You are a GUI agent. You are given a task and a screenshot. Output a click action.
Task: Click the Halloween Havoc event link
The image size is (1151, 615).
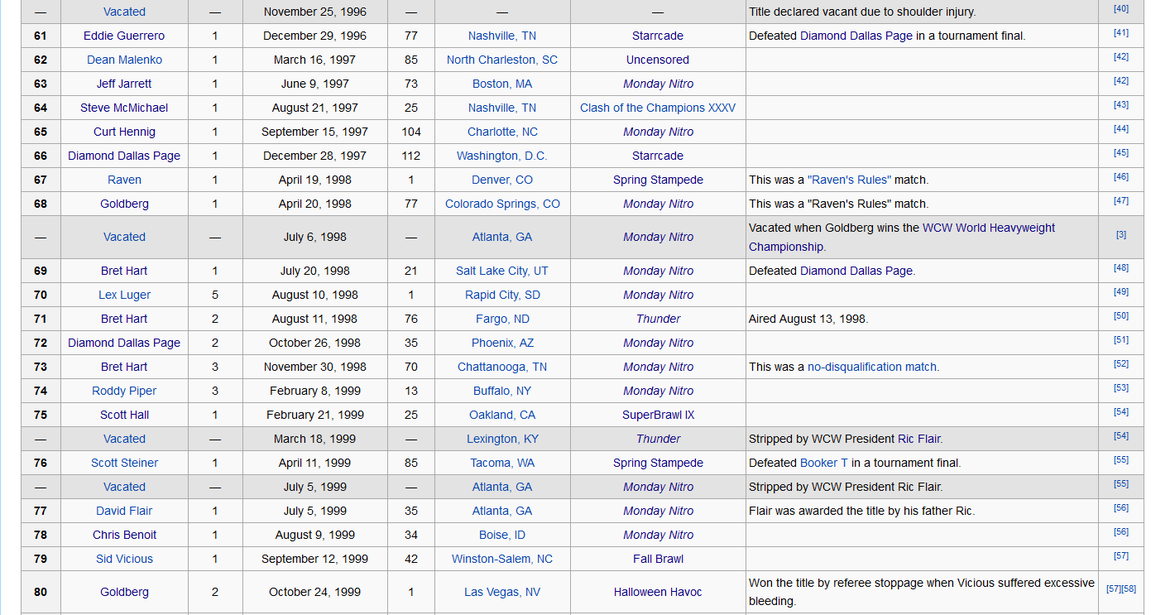click(658, 592)
